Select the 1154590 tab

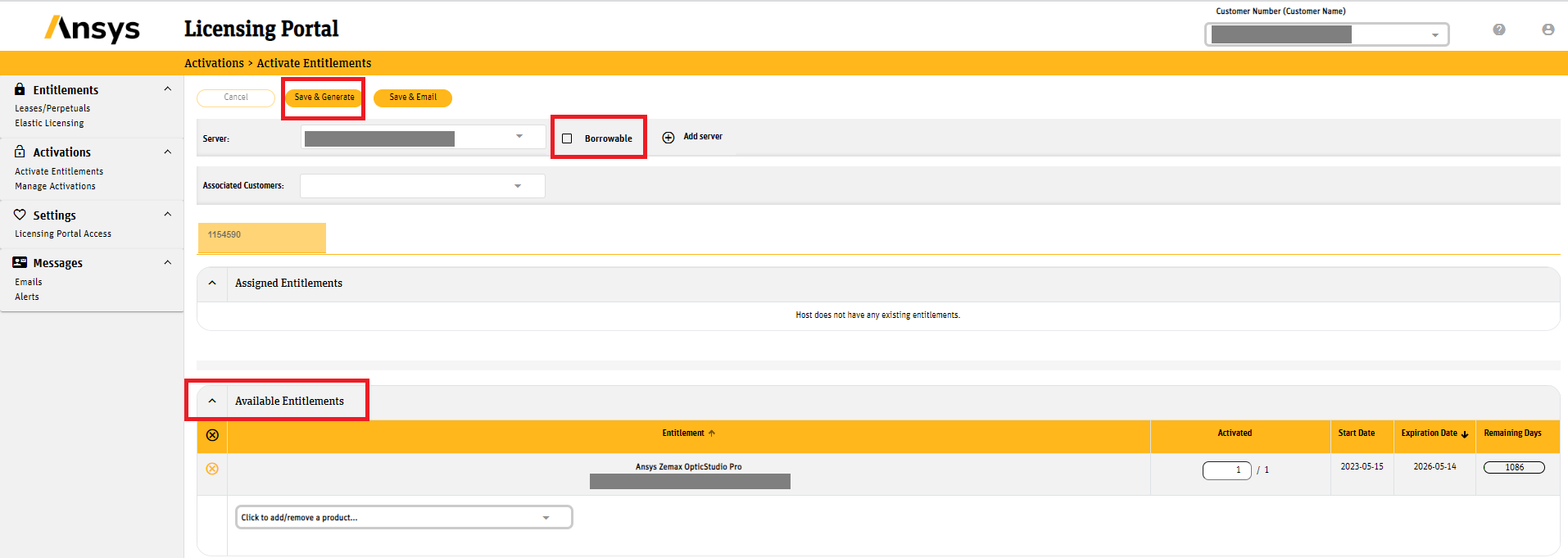(262, 238)
